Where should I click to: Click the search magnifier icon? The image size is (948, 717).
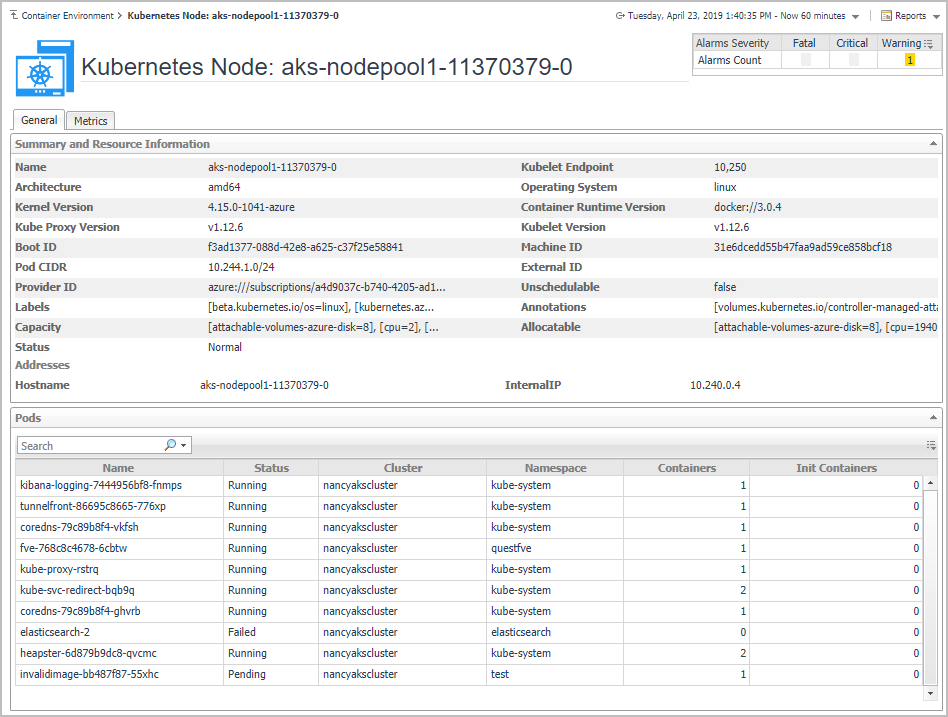(x=170, y=445)
